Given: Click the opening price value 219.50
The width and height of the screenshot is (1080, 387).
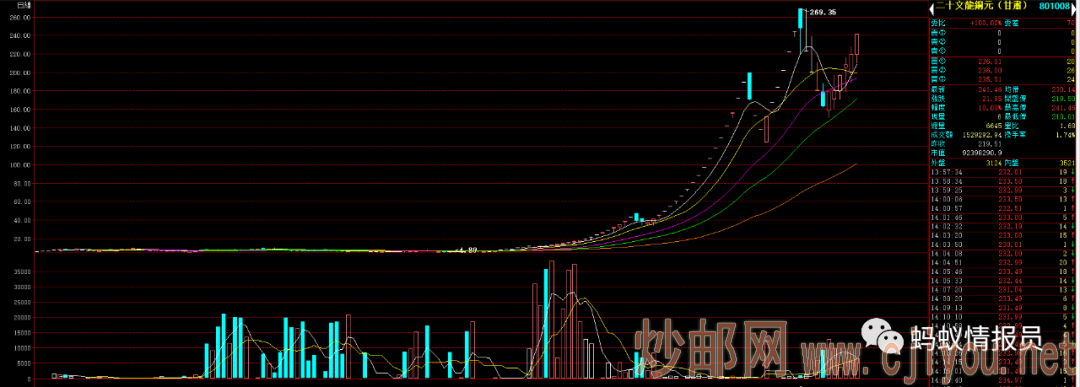Looking at the screenshot, I should (1063, 98).
